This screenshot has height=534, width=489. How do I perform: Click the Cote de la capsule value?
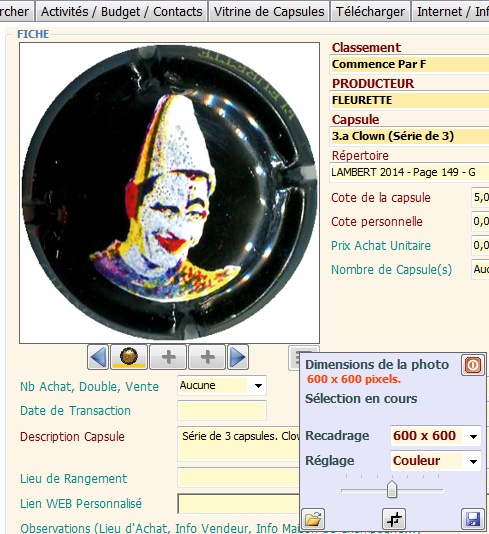tap(480, 198)
